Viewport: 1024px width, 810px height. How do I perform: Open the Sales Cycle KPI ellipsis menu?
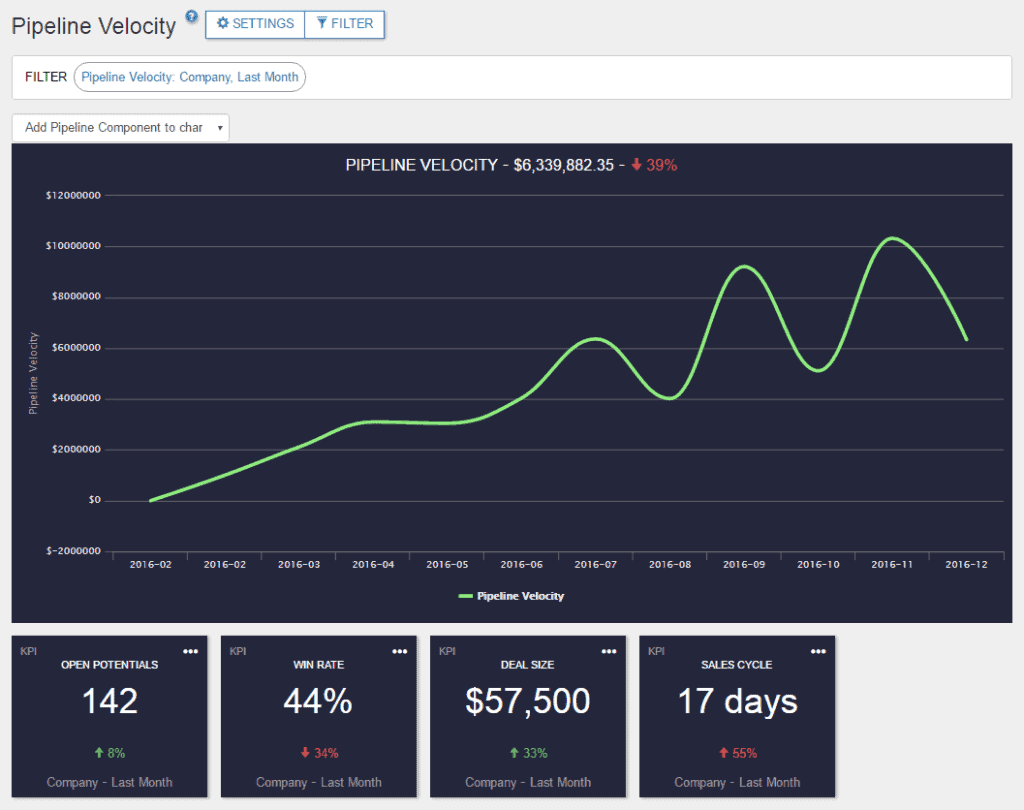(x=818, y=651)
